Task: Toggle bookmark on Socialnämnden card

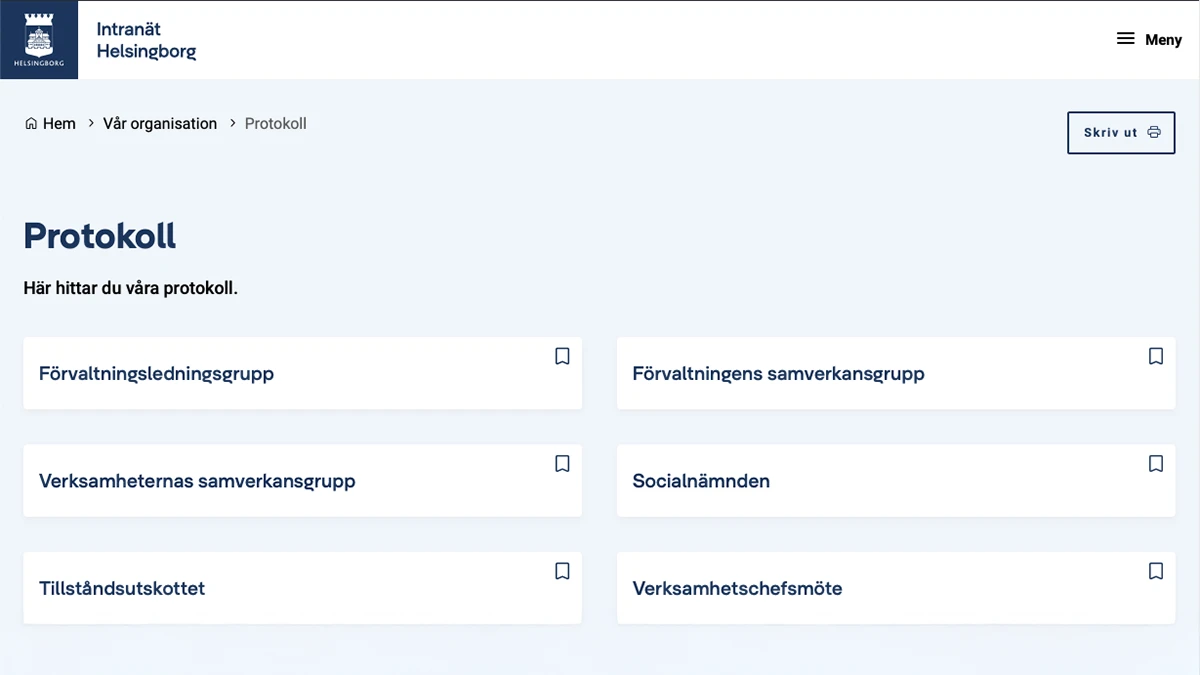Action: 1156,464
